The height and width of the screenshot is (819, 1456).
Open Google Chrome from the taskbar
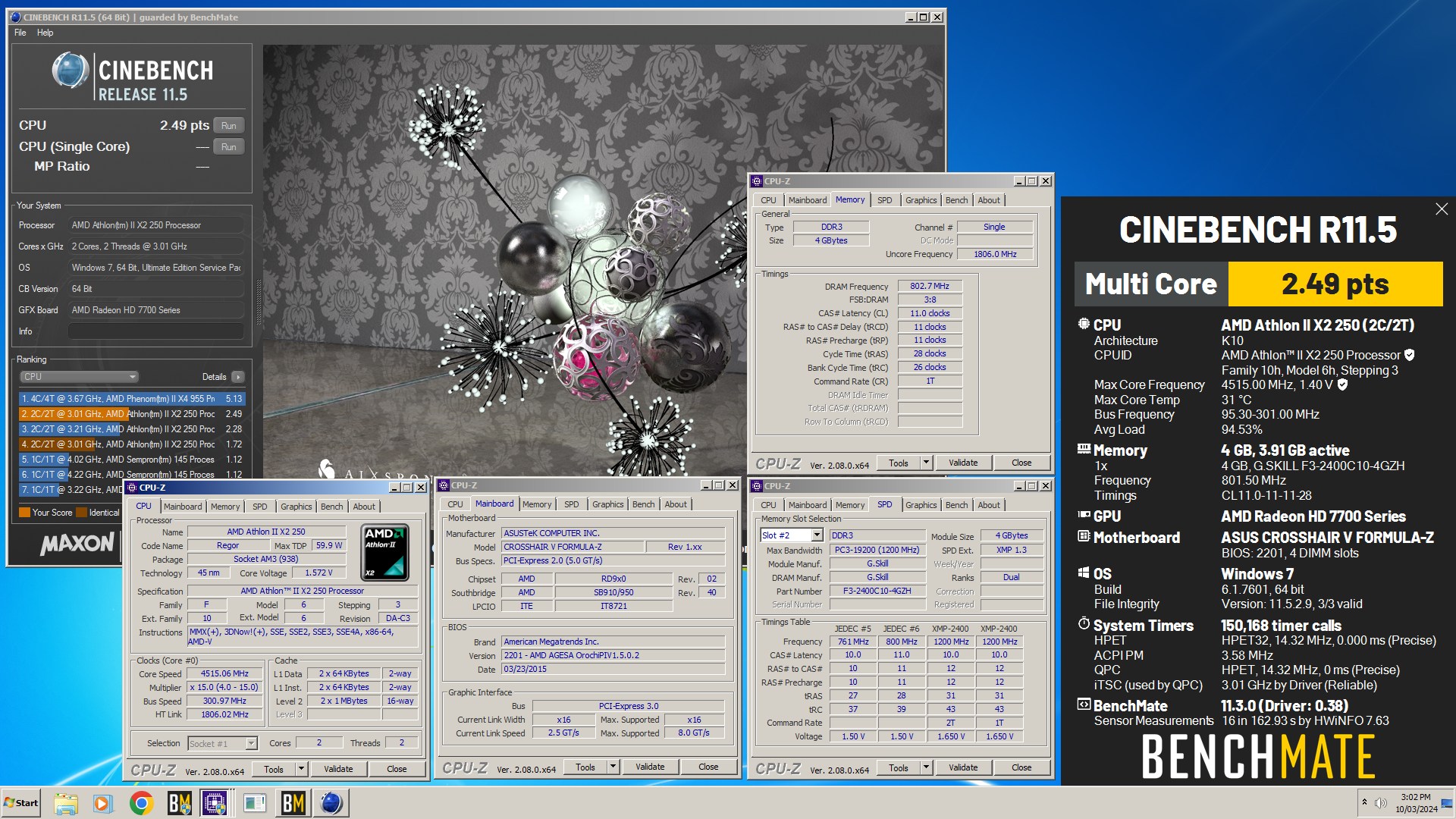pyautogui.click(x=141, y=803)
